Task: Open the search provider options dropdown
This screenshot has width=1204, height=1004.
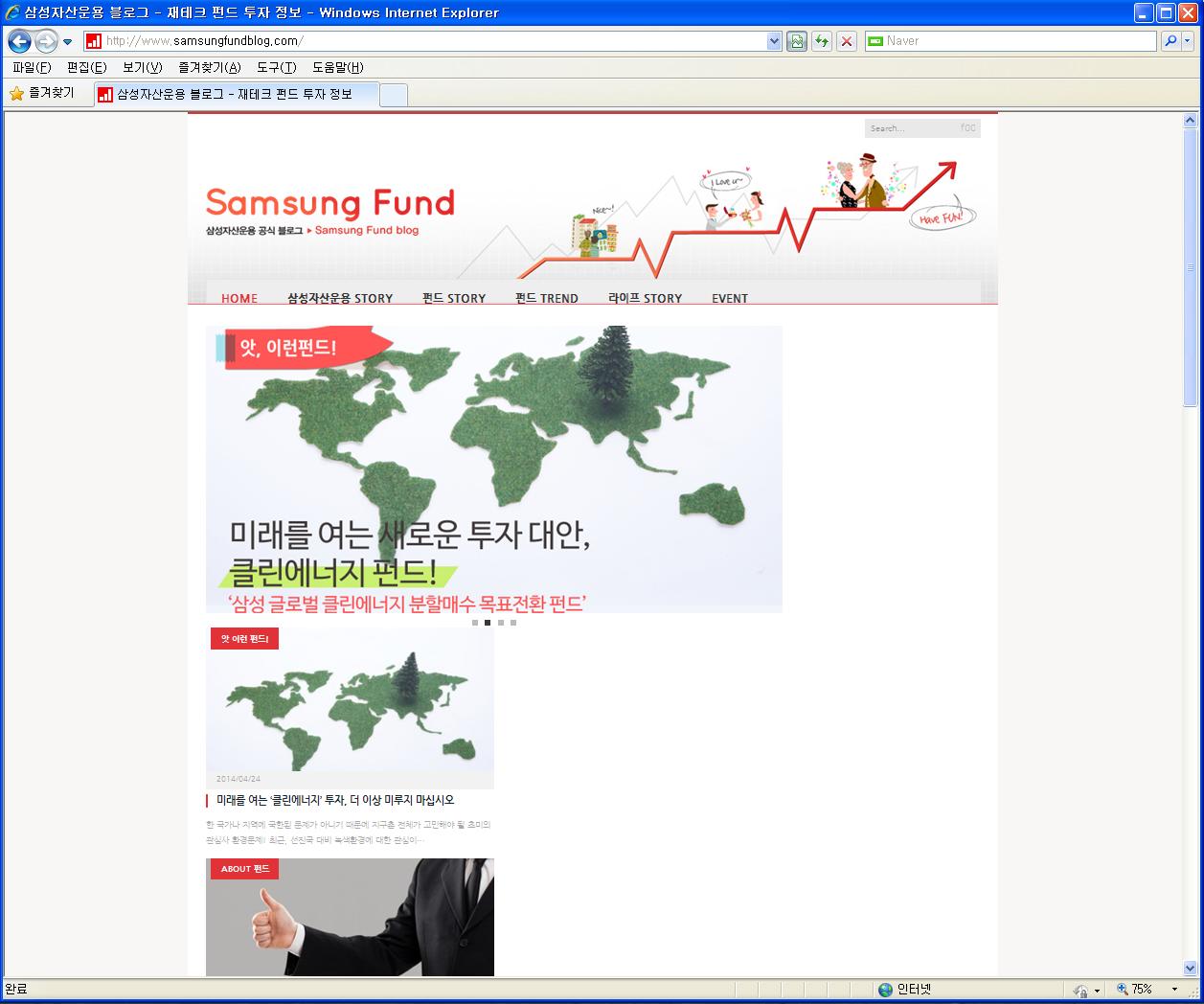Action: pos(1188,41)
